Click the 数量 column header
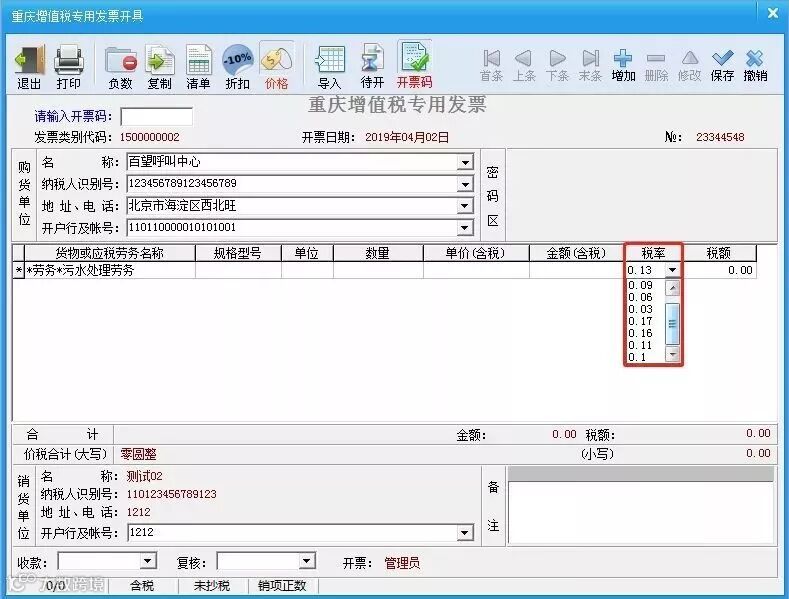 point(378,253)
